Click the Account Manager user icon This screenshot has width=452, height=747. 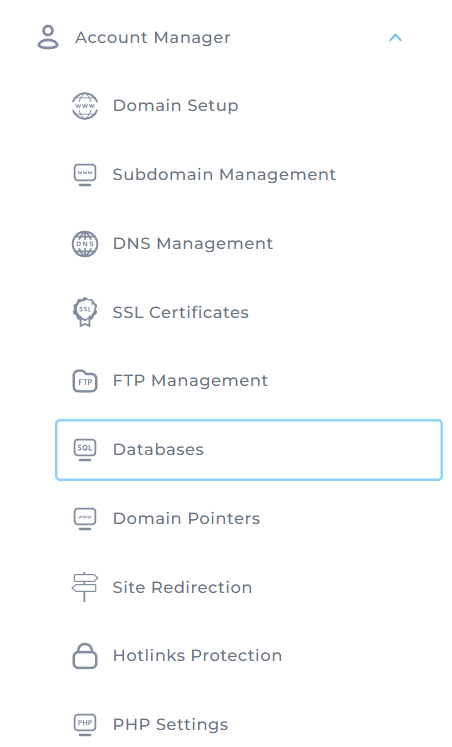pyautogui.click(x=48, y=37)
